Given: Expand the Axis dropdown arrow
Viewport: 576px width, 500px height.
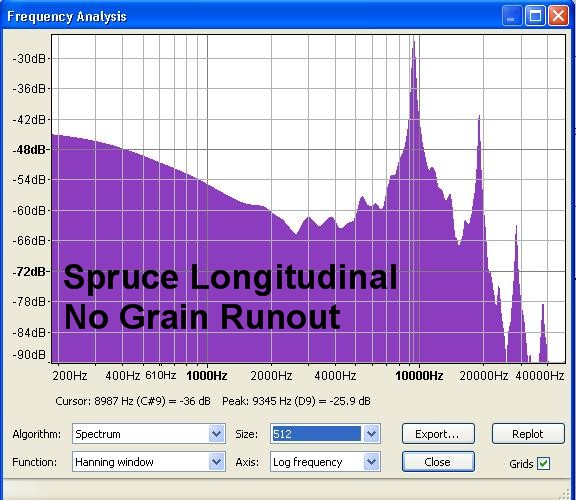Looking at the screenshot, I should tap(371, 461).
